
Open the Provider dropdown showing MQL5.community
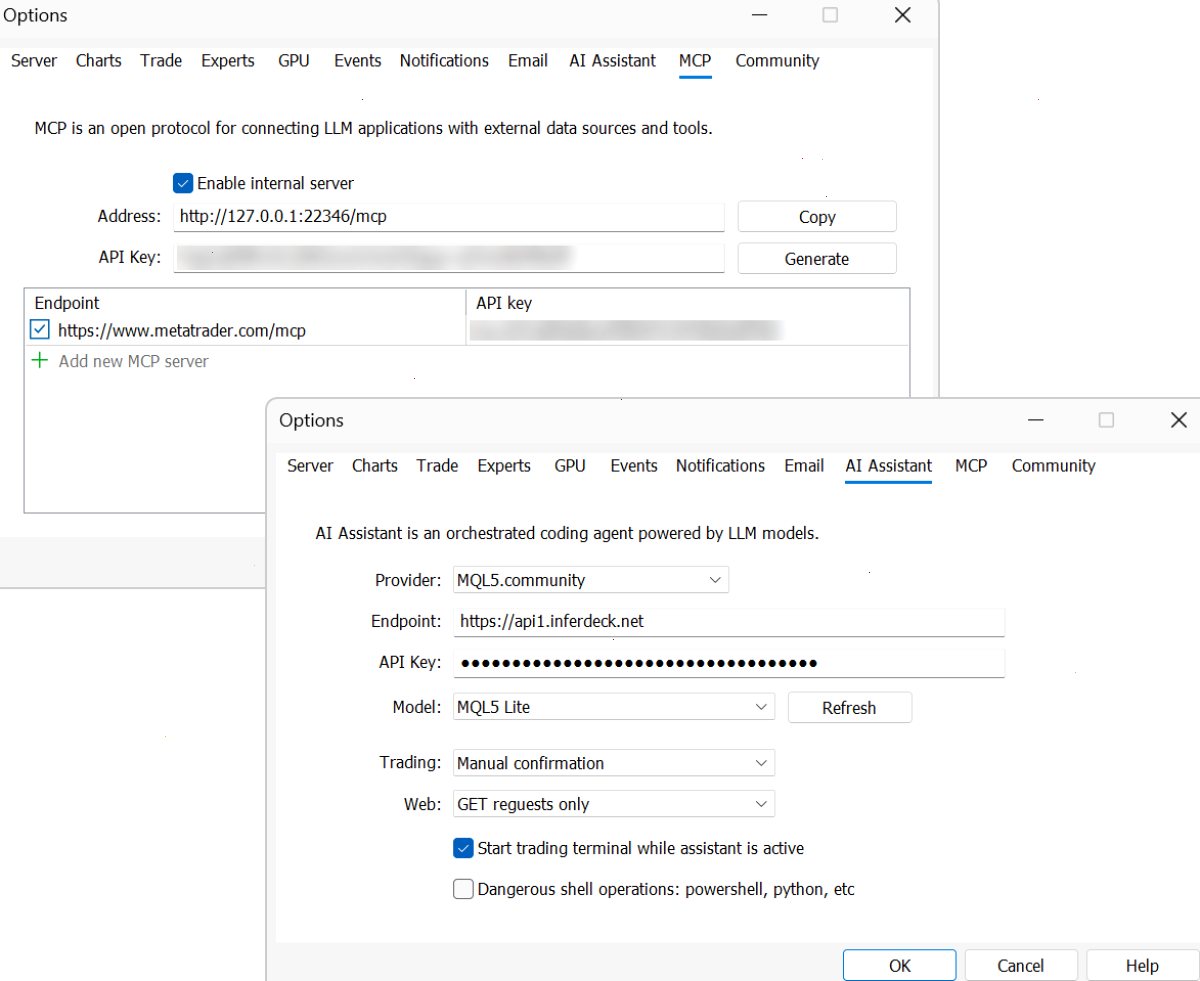point(591,580)
